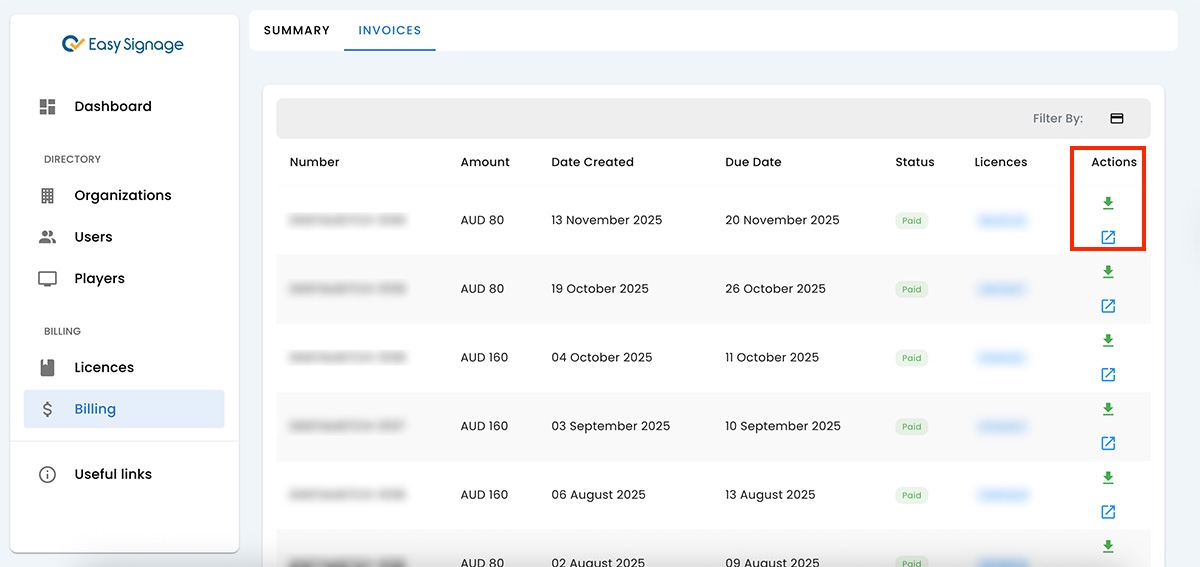Image resolution: width=1200 pixels, height=567 pixels.
Task: Click the Players monitor icon
Action: click(x=47, y=279)
